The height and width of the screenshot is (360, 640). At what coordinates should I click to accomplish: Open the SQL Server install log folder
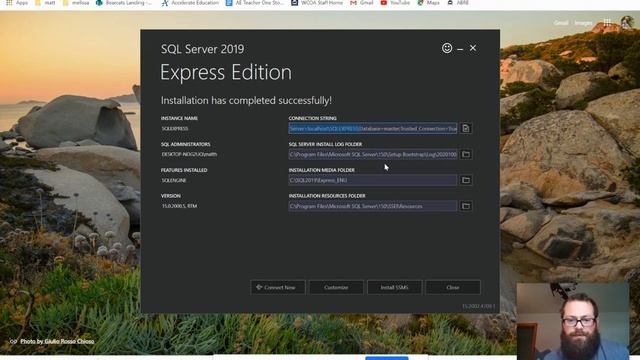pyautogui.click(x=466, y=154)
